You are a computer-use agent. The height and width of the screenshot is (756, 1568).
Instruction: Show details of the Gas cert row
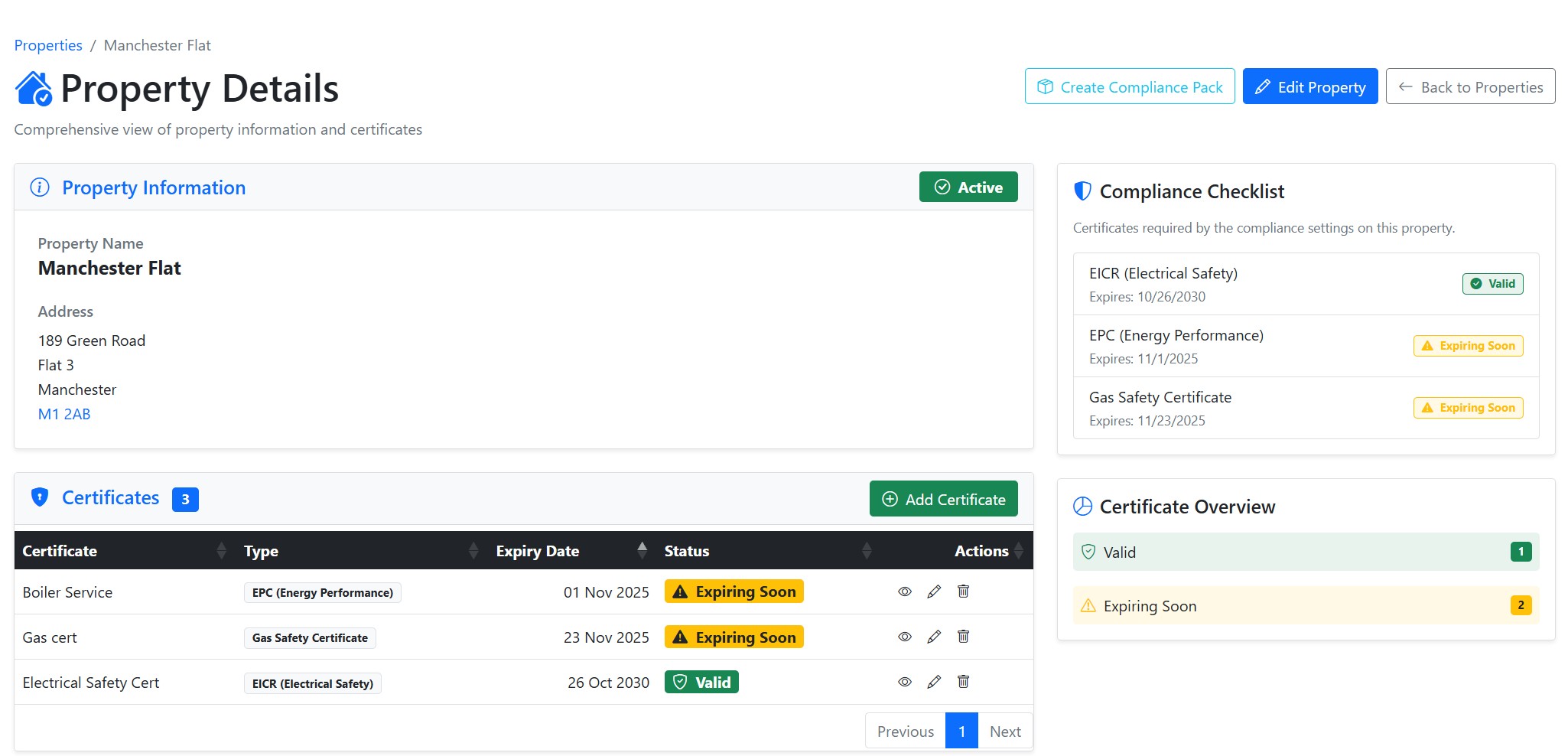[904, 636]
